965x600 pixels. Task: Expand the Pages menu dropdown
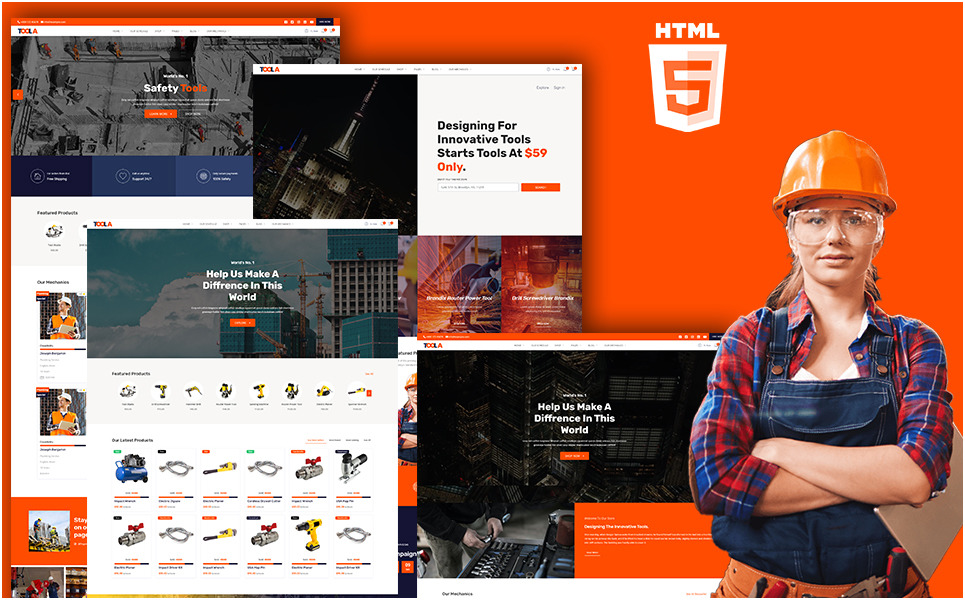pos(177,30)
